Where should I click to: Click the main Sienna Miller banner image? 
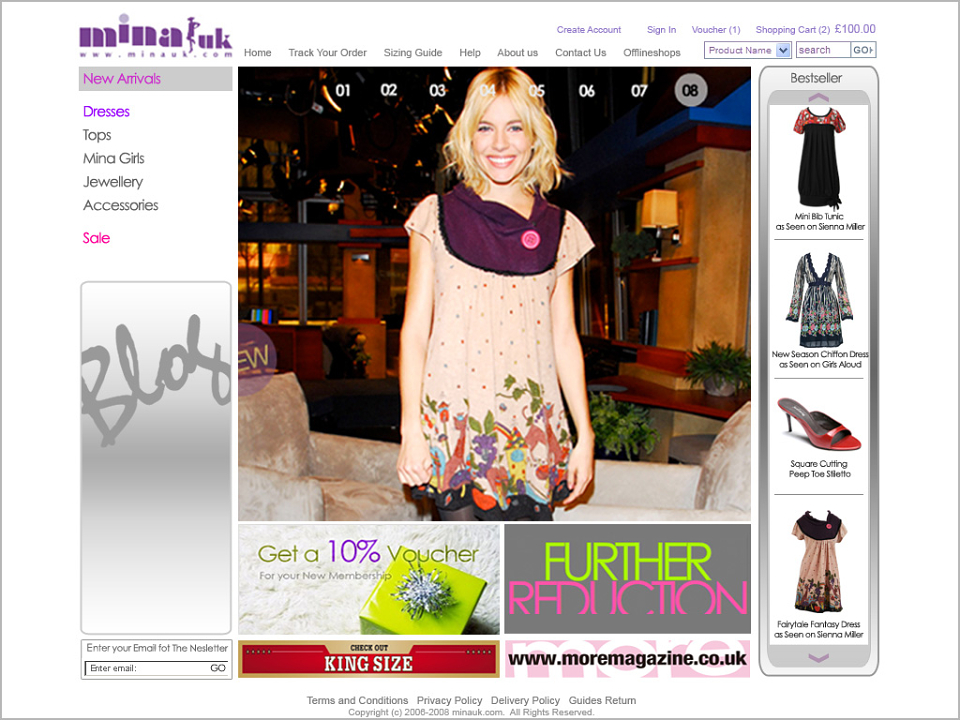(x=494, y=294)
